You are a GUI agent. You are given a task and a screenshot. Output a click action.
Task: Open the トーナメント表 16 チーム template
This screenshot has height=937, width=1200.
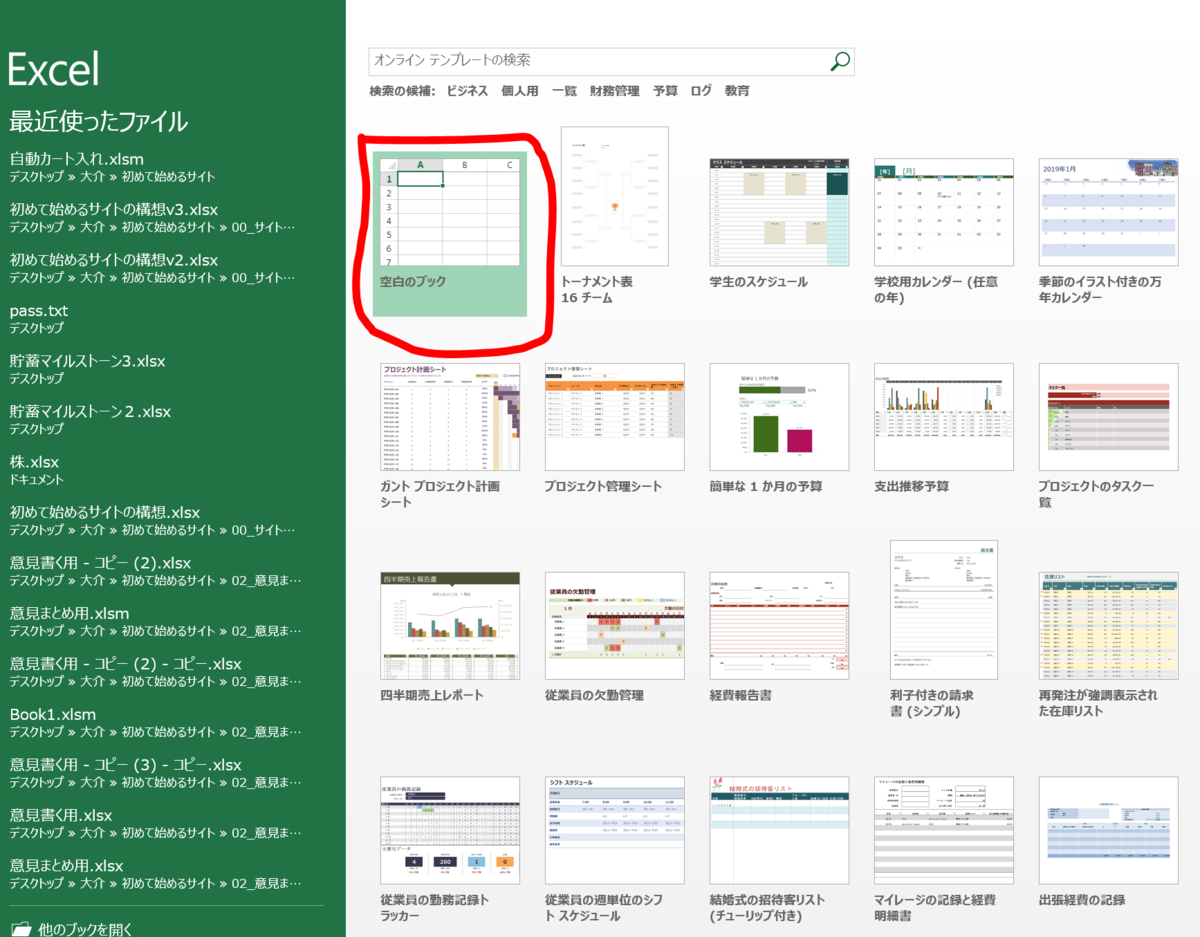click(614, 217)
